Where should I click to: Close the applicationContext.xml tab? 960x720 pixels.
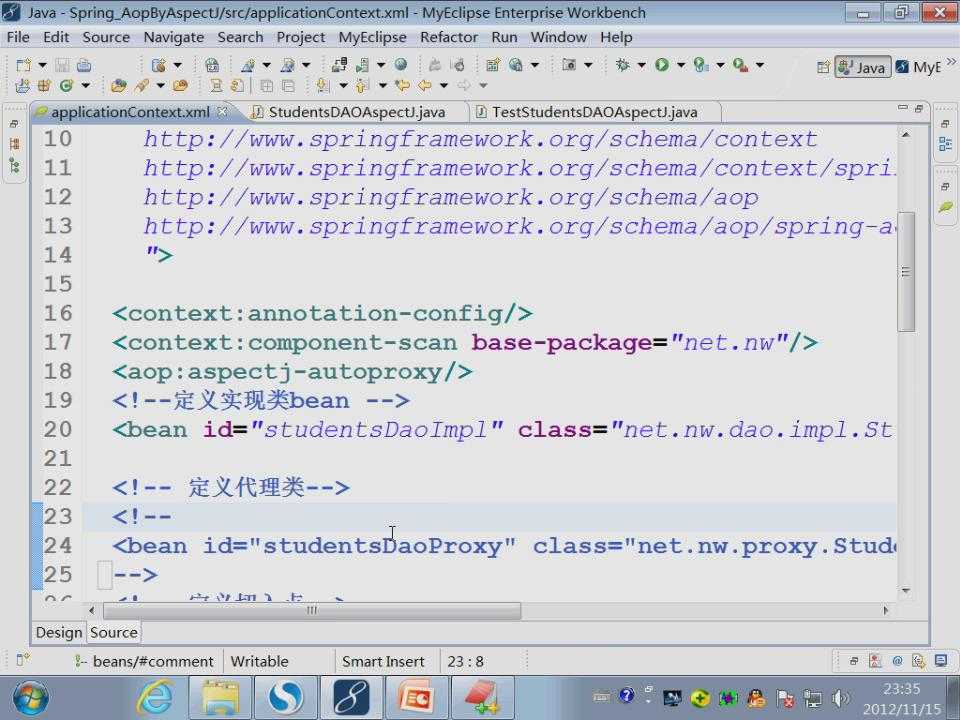click(223, 111)
